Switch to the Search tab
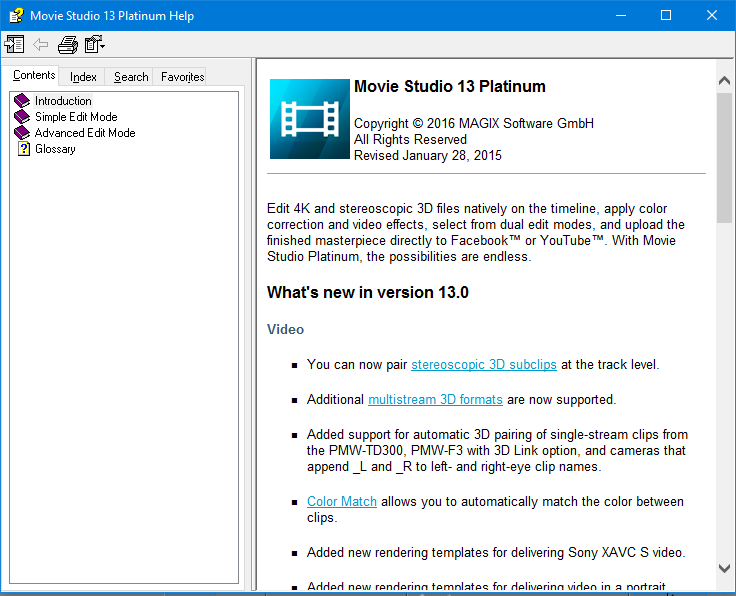736x596 pixels. coord(131,77)
